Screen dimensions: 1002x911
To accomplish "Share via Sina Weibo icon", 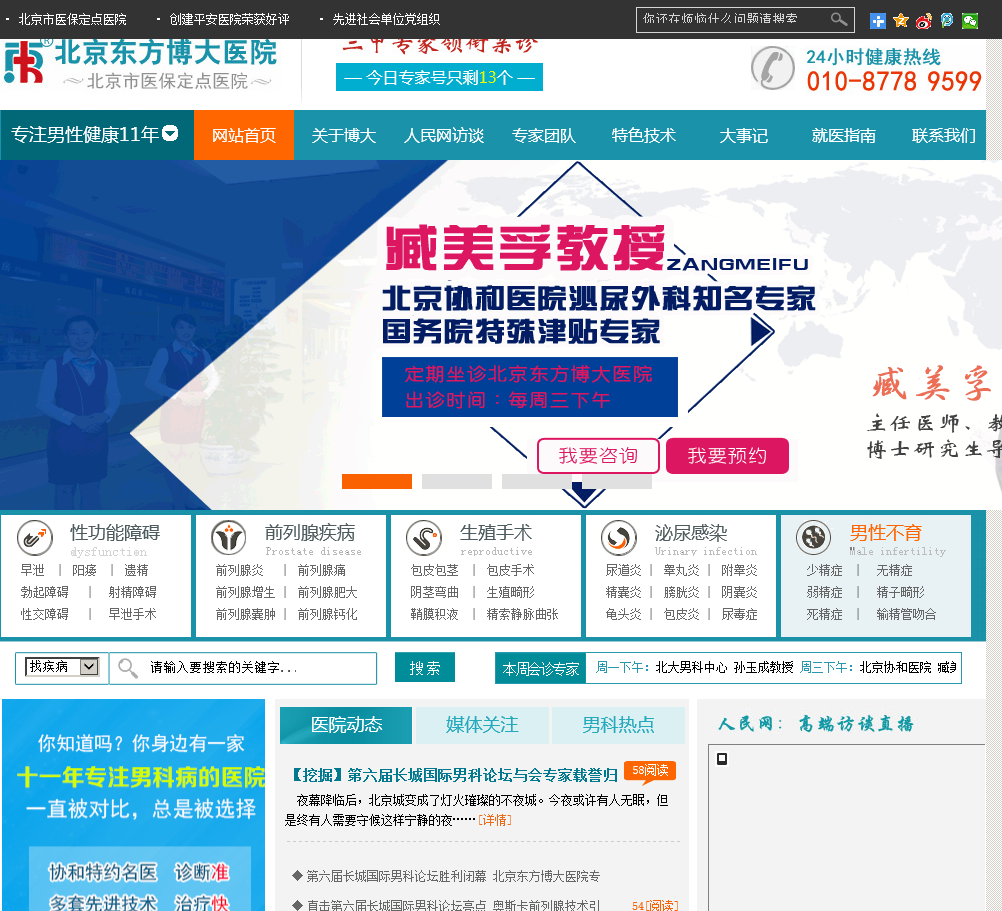I will pos(924,20).
